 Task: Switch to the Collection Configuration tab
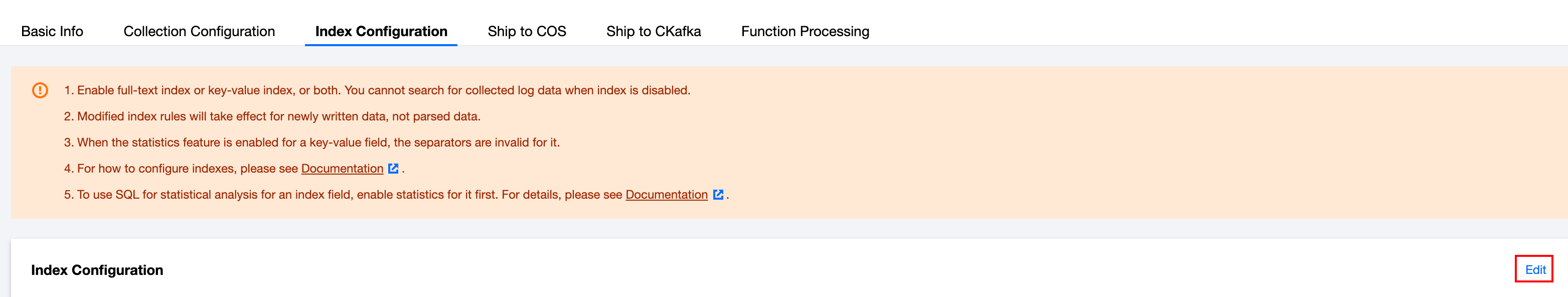(x=199, y=31)
